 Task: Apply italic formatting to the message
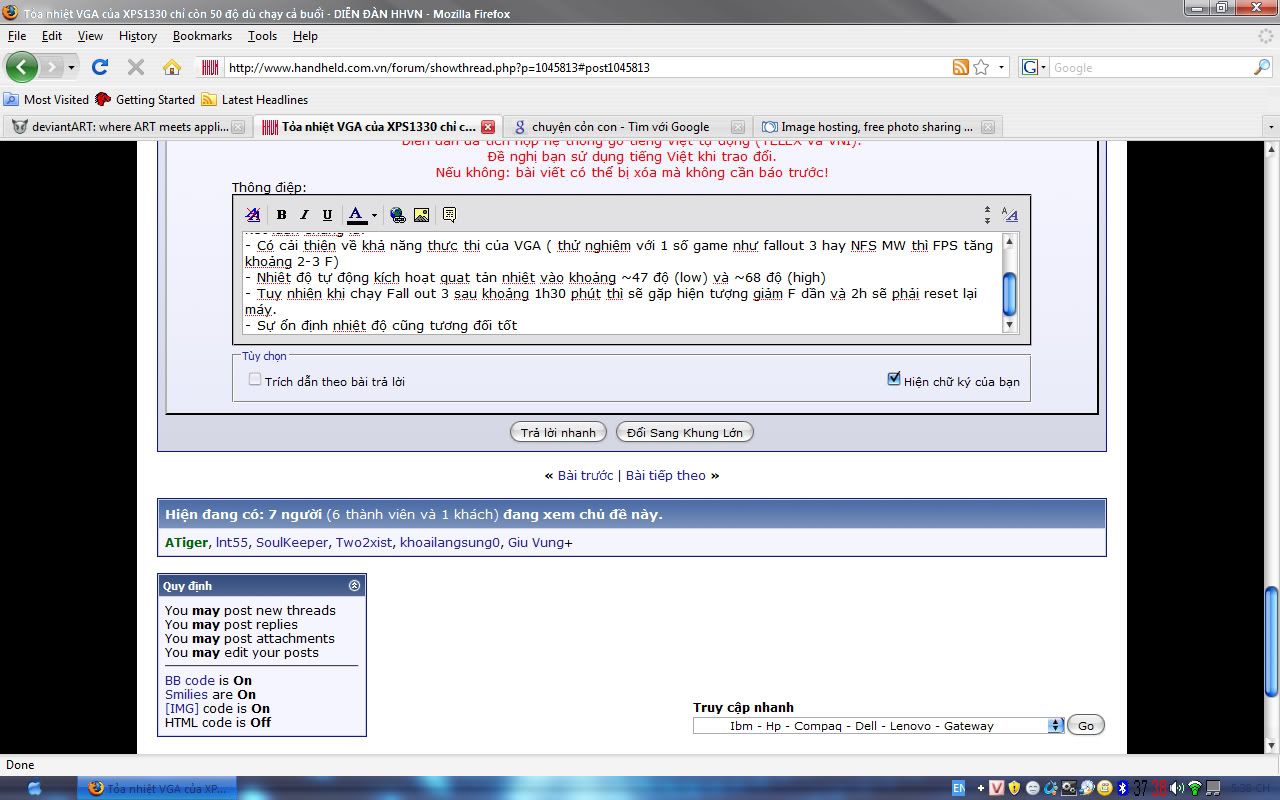tap(304, 214)
